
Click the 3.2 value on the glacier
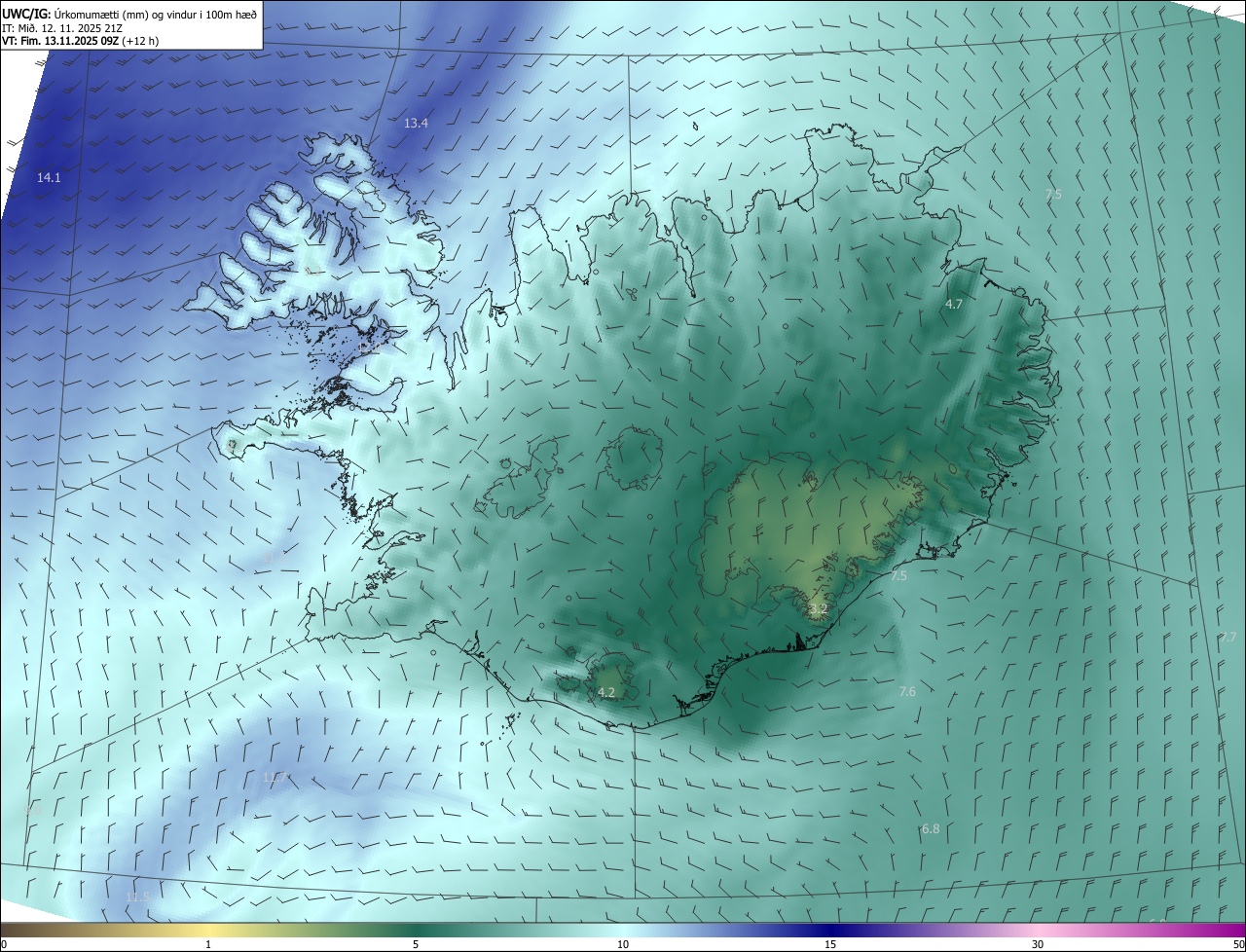click(818, 609)
